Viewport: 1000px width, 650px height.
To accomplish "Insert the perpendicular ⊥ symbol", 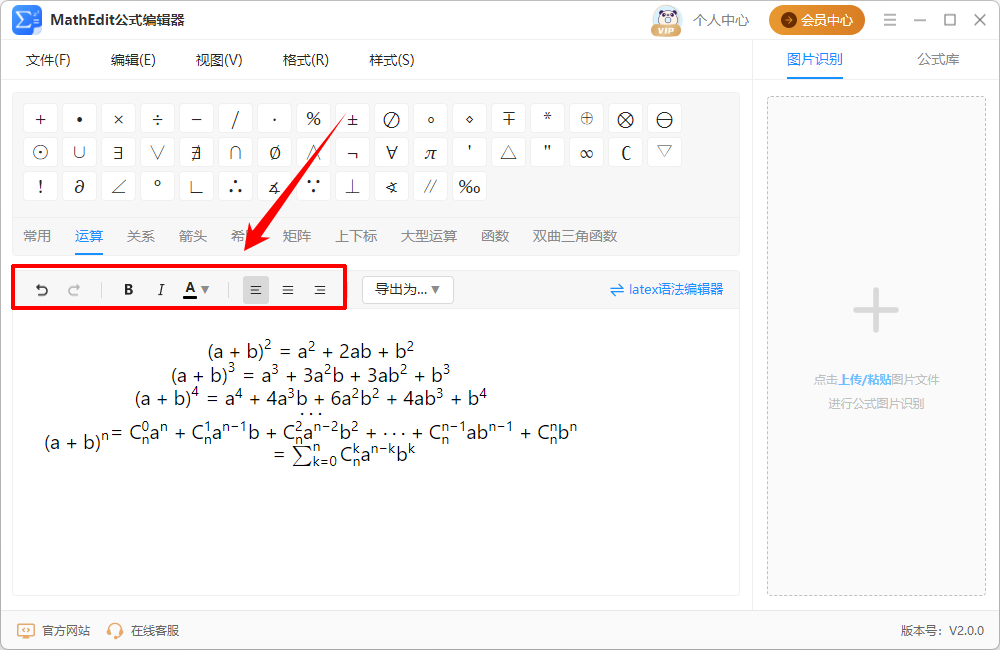I will [352, 187].
